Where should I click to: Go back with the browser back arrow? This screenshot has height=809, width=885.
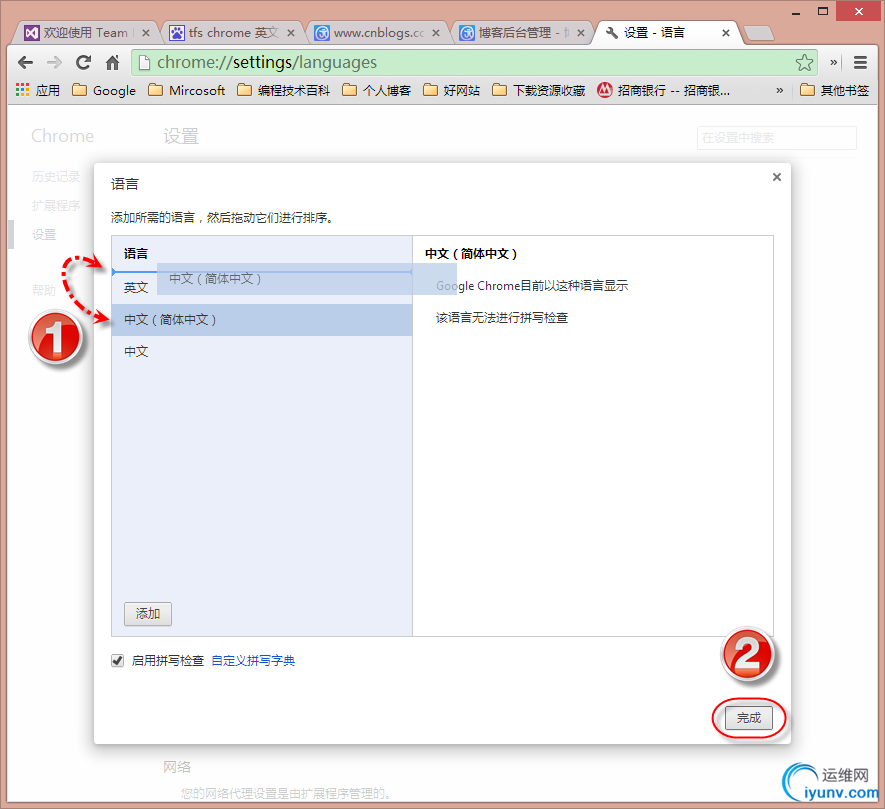(x=25, y=63)
